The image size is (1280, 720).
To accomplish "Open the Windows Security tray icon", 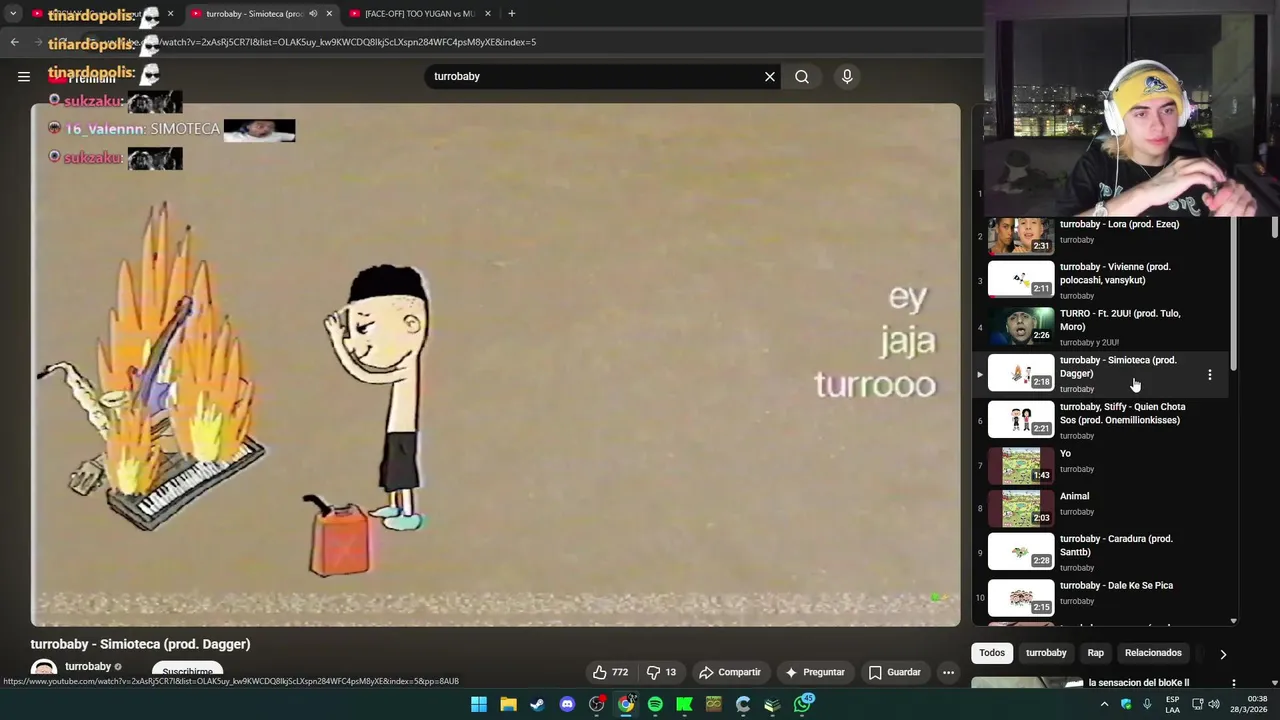I will [x=1126, y=704].
